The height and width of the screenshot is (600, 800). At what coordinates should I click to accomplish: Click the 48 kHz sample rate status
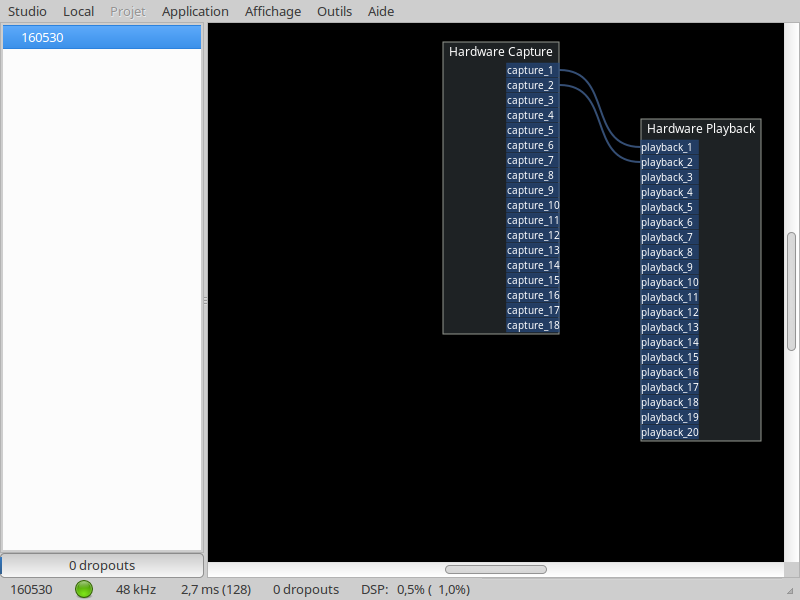pyautogui.click(x=136, y=589)
